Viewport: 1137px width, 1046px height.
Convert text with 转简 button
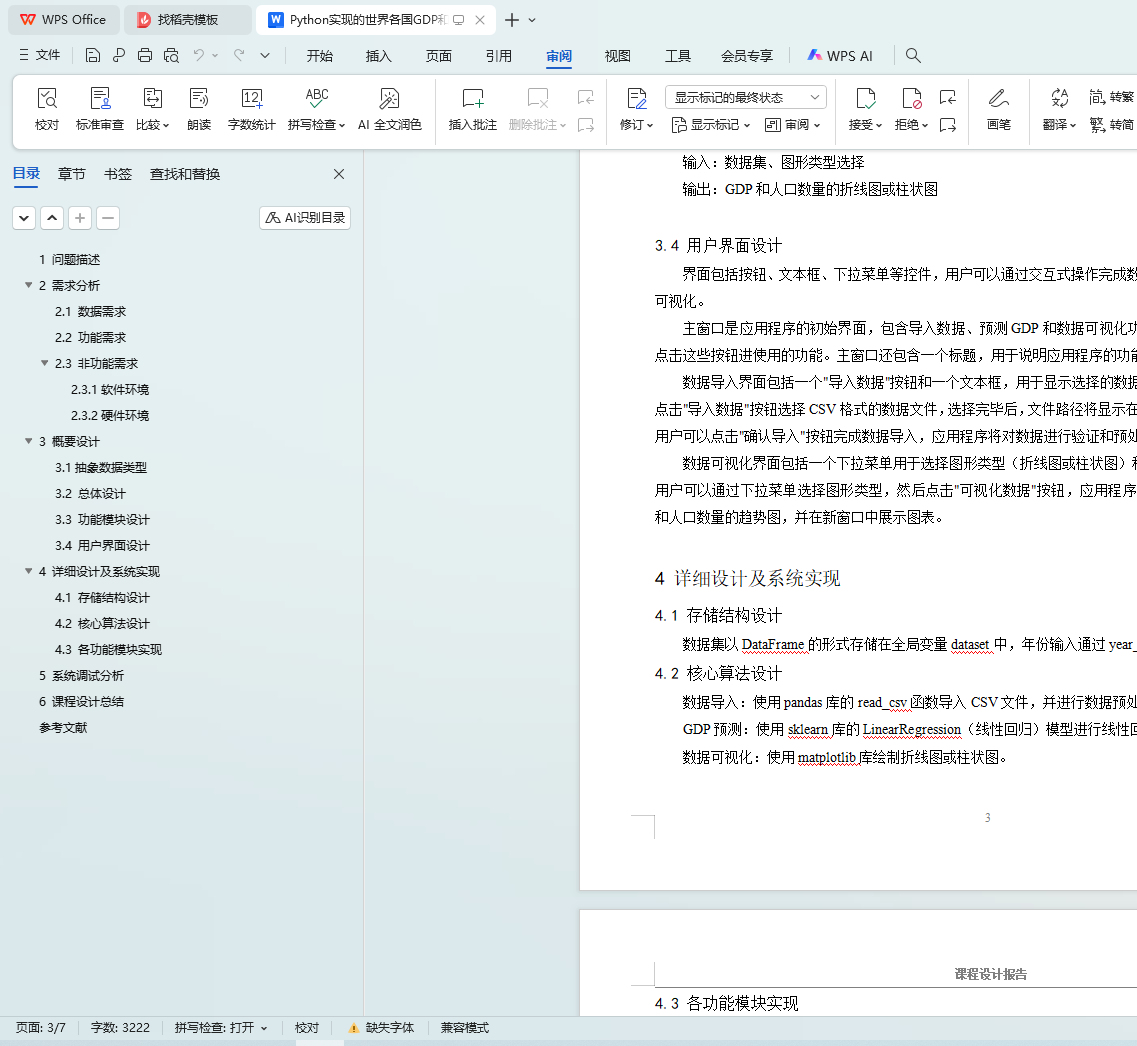[1112, 125]
